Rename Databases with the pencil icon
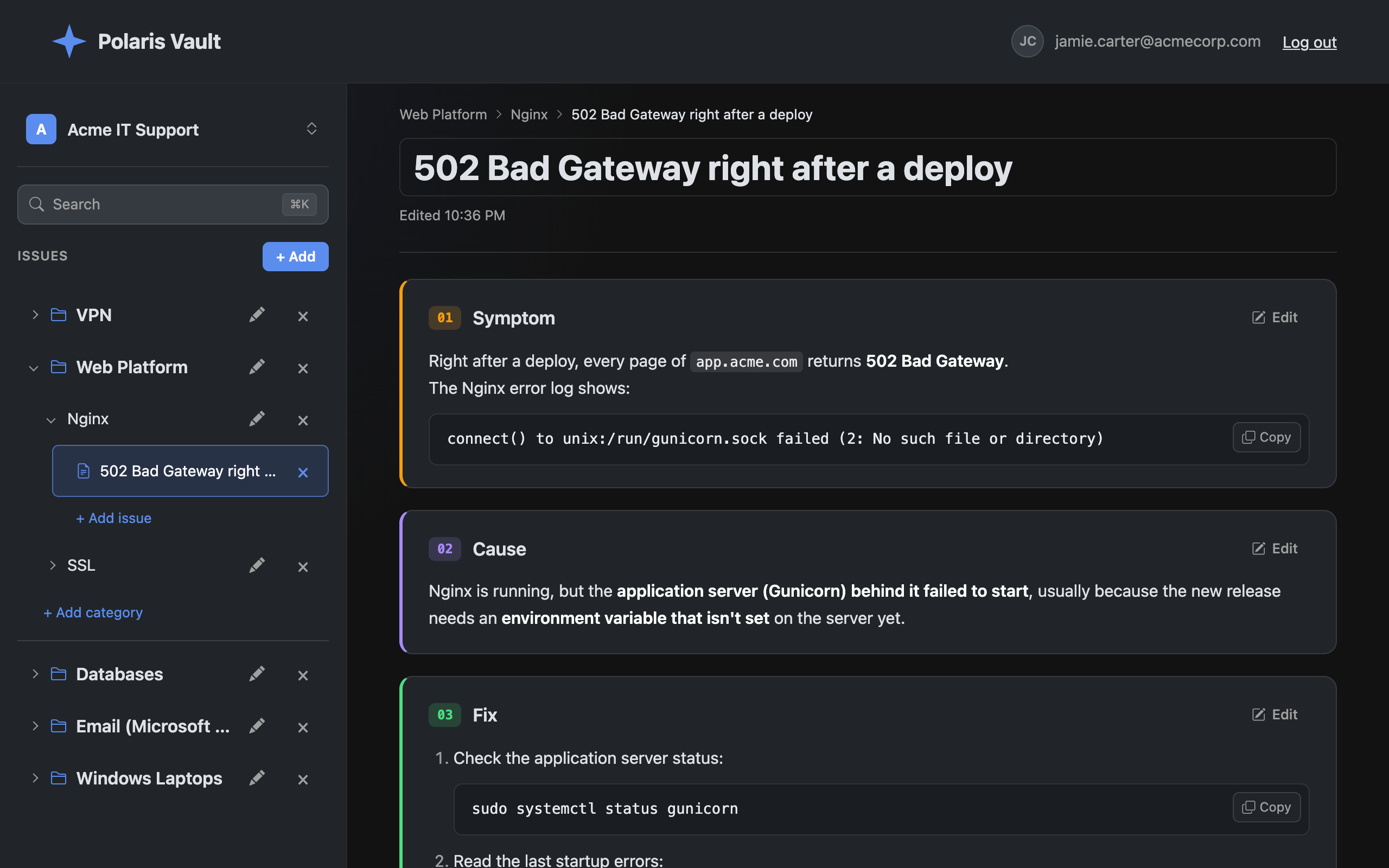This screenshot has height=868, width=1389. (x=257, y=674)
